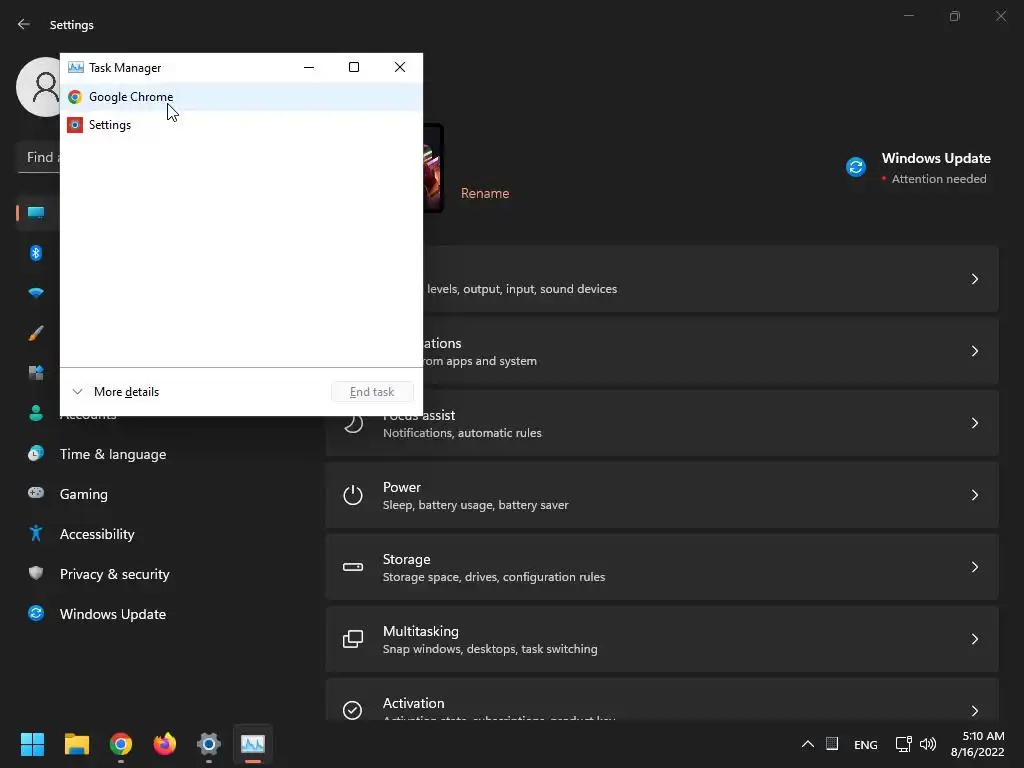1024x768 pixels.
Task: Open Firefox from taskbar
Action: click(x=165, y=744)
